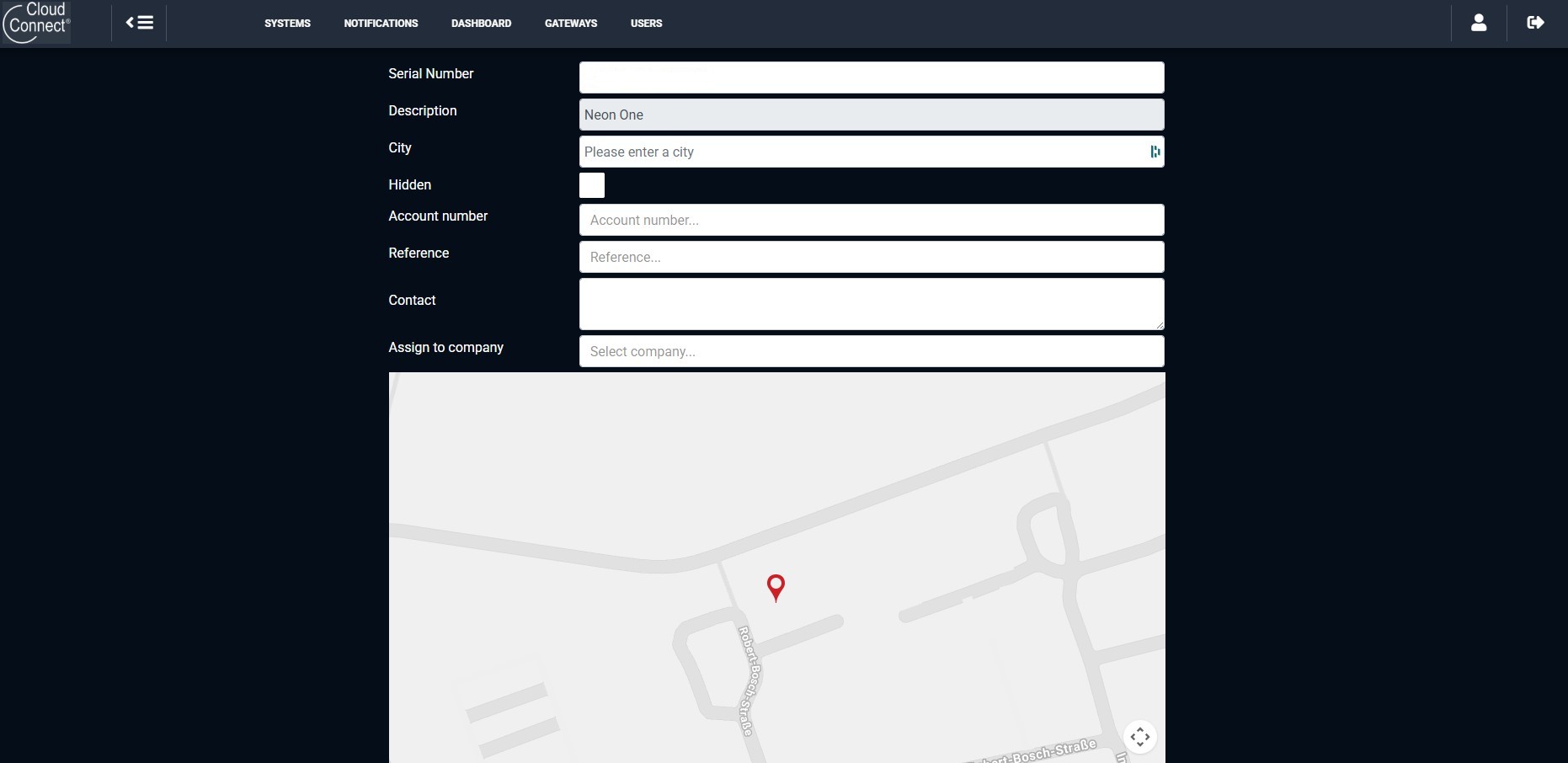Image resolution: width=1568 pixels, height=763 pixels.
Task: Focus the Serial Number input field
Action: click(872, 77)
